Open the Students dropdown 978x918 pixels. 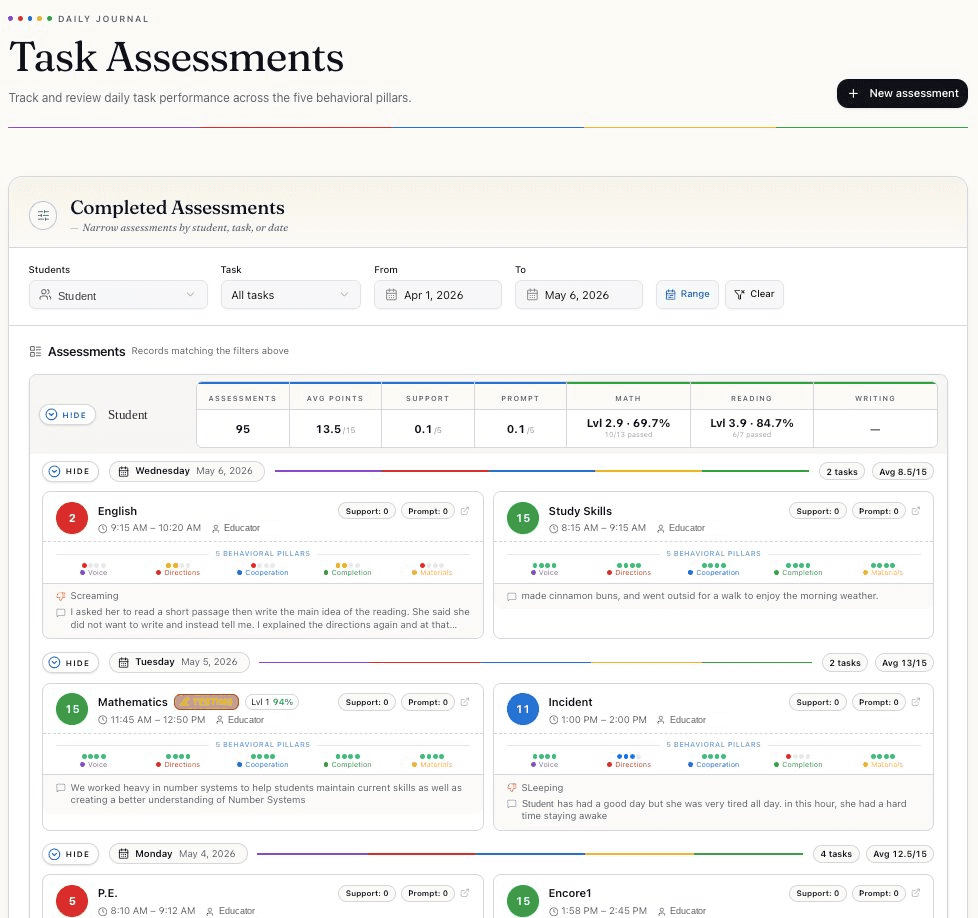pyautogui.click(x=118, y=295)
